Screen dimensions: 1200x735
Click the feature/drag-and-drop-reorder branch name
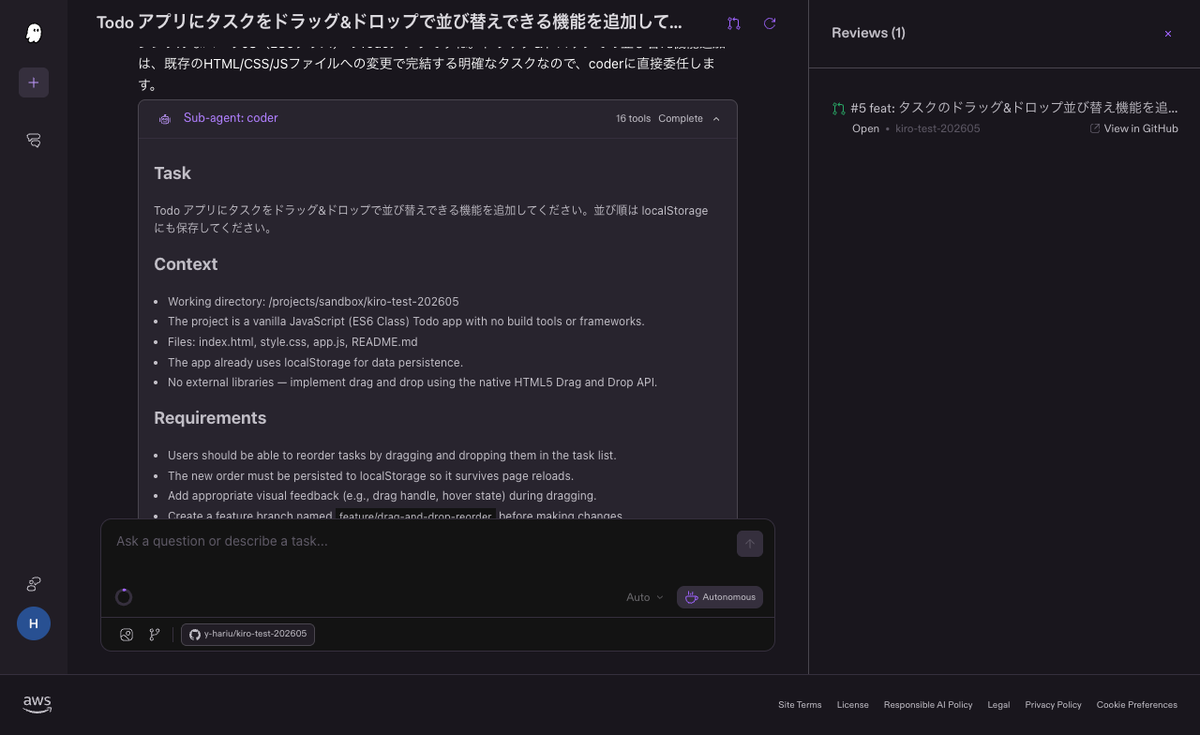(415, 516)
